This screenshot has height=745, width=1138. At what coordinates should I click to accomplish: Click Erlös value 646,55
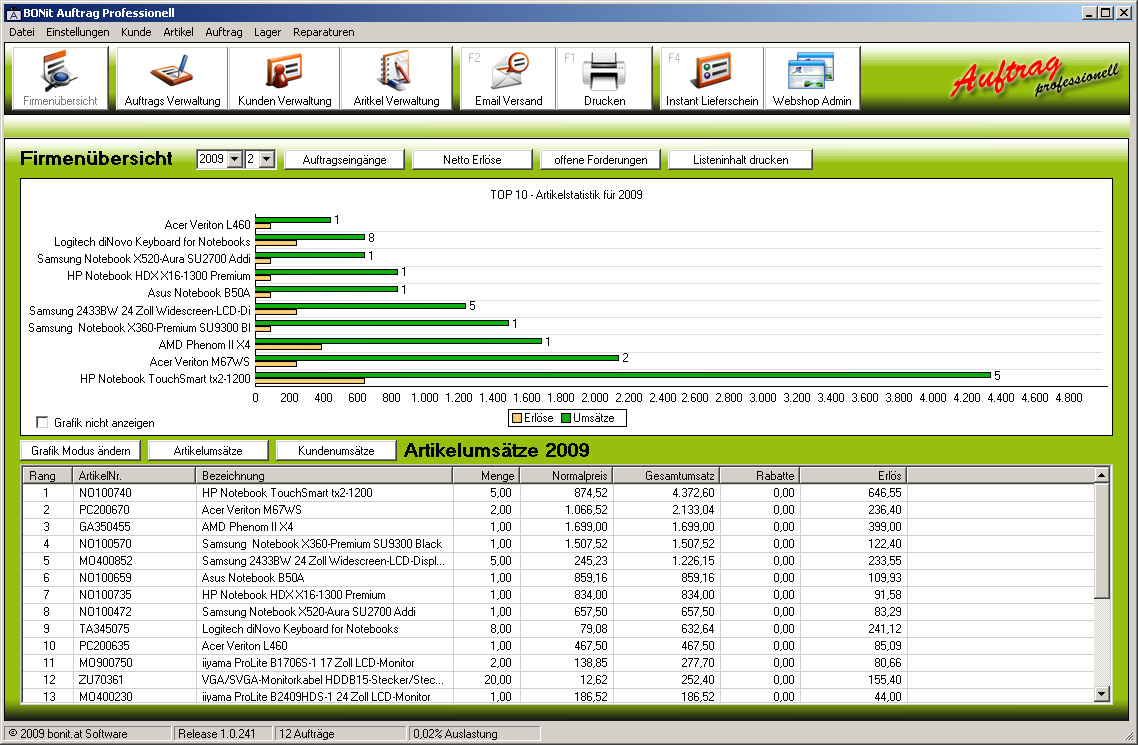point(885,493)
